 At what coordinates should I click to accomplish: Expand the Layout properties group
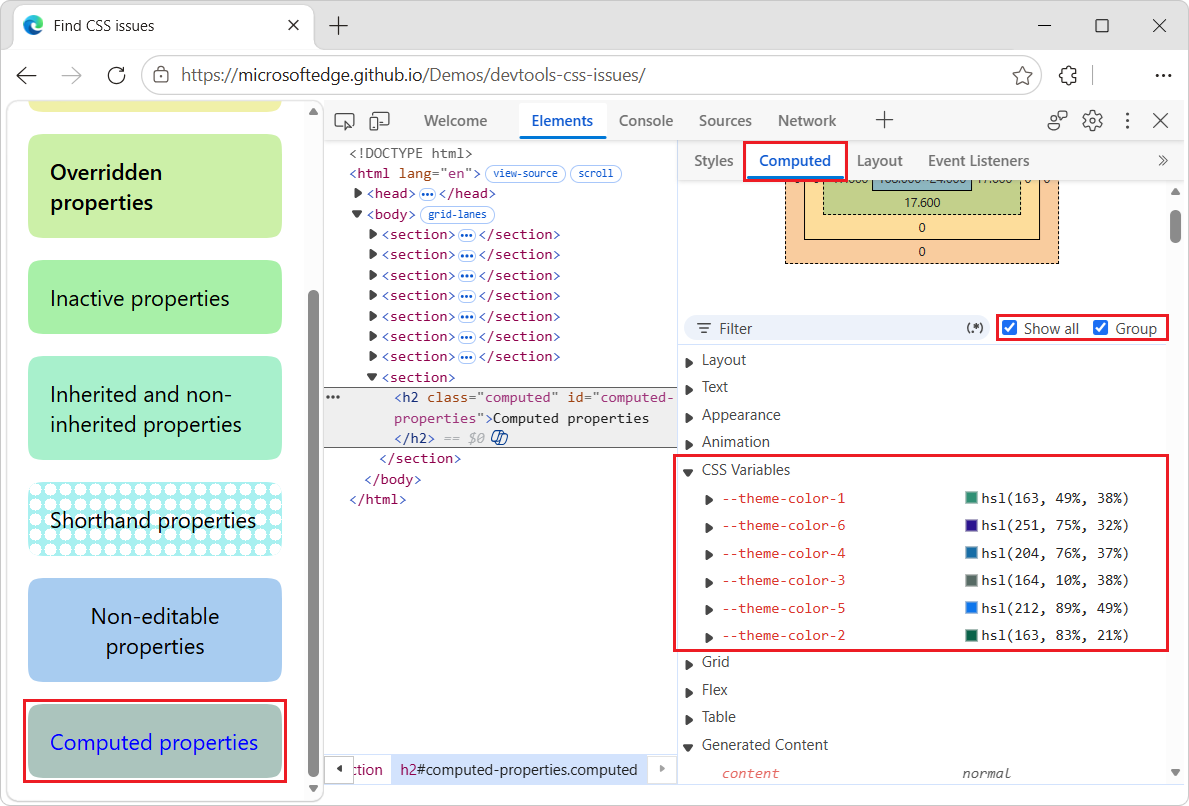[x=689, y=362]
